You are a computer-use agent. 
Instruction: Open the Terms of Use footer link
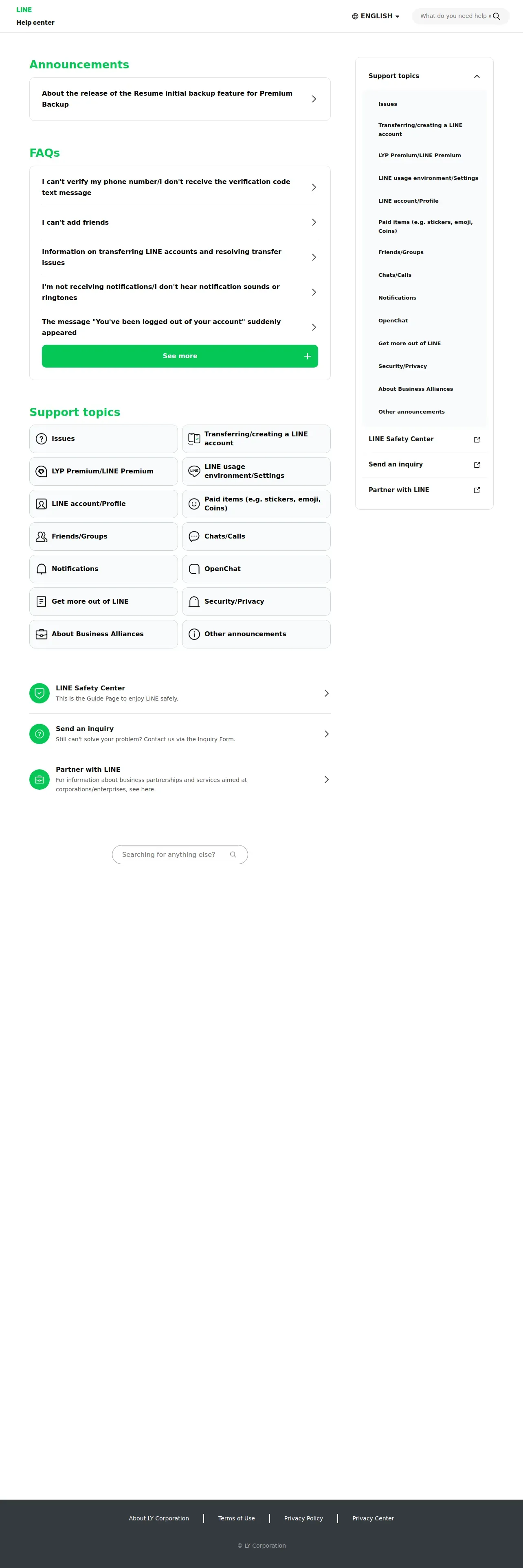(236, 1518)
